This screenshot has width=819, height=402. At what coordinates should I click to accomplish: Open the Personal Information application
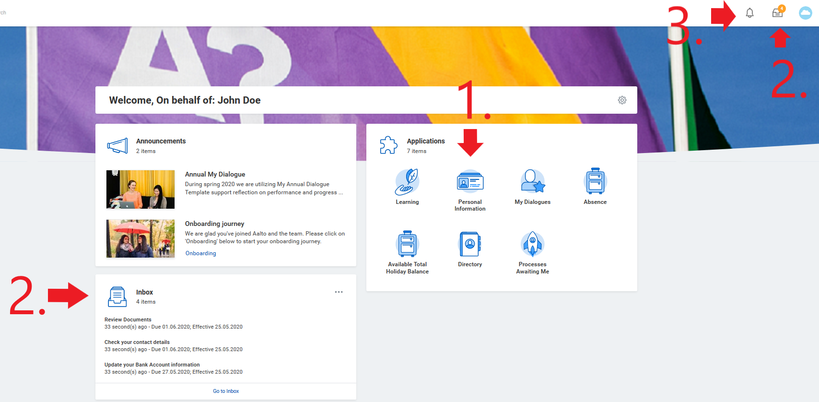point(470,182)
